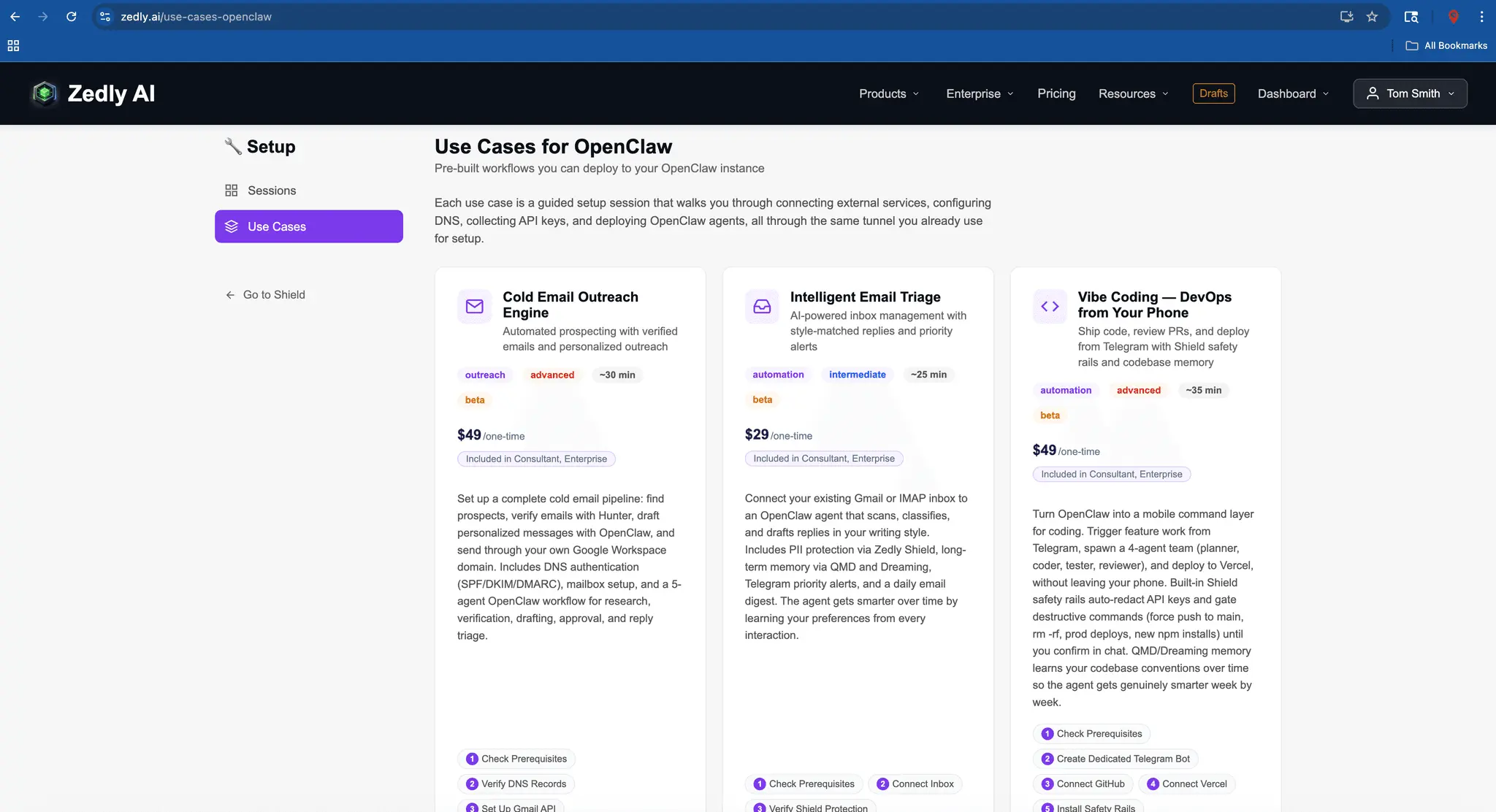Follow the Go to Shield link
1496x812 pixels.
[x=265, y=295]
